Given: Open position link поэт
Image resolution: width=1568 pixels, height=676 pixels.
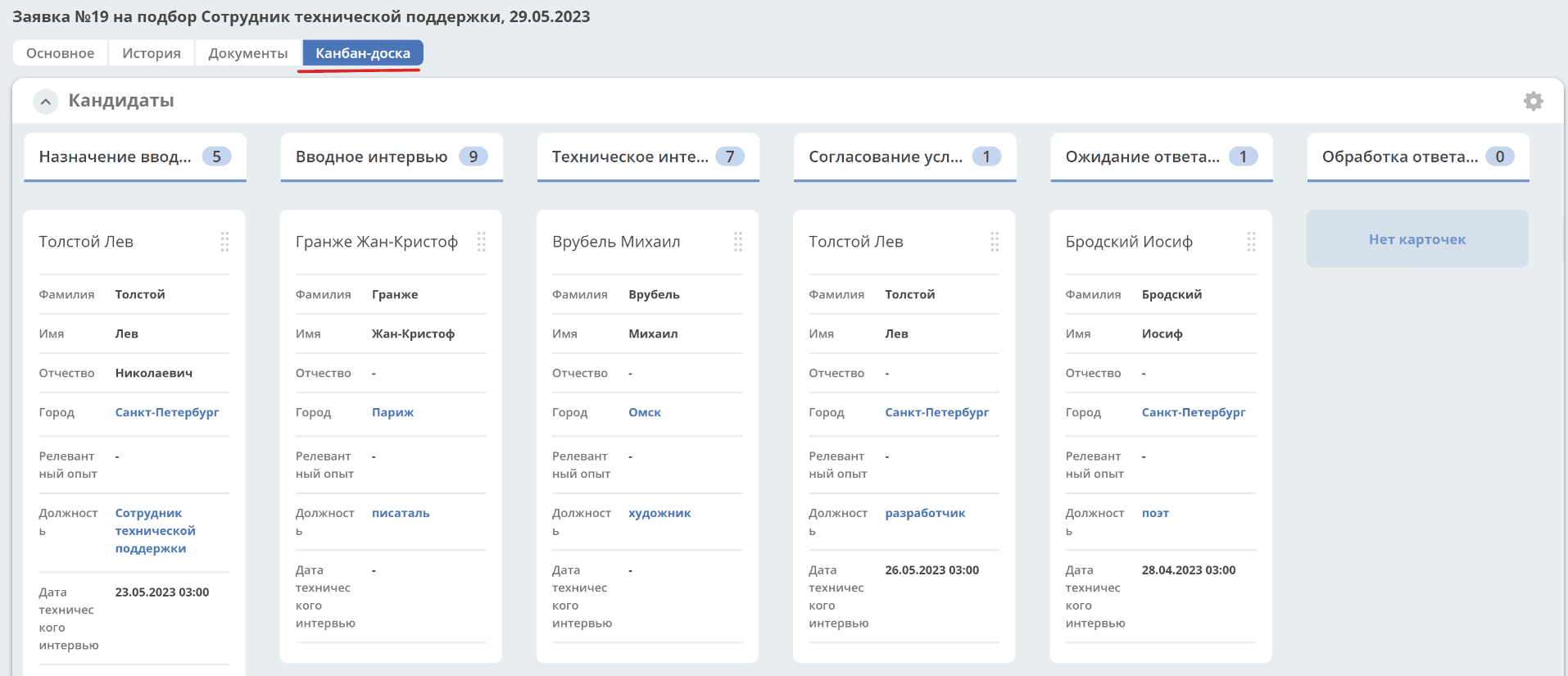Looking at the screenshot, I should tap(1156, 513).
